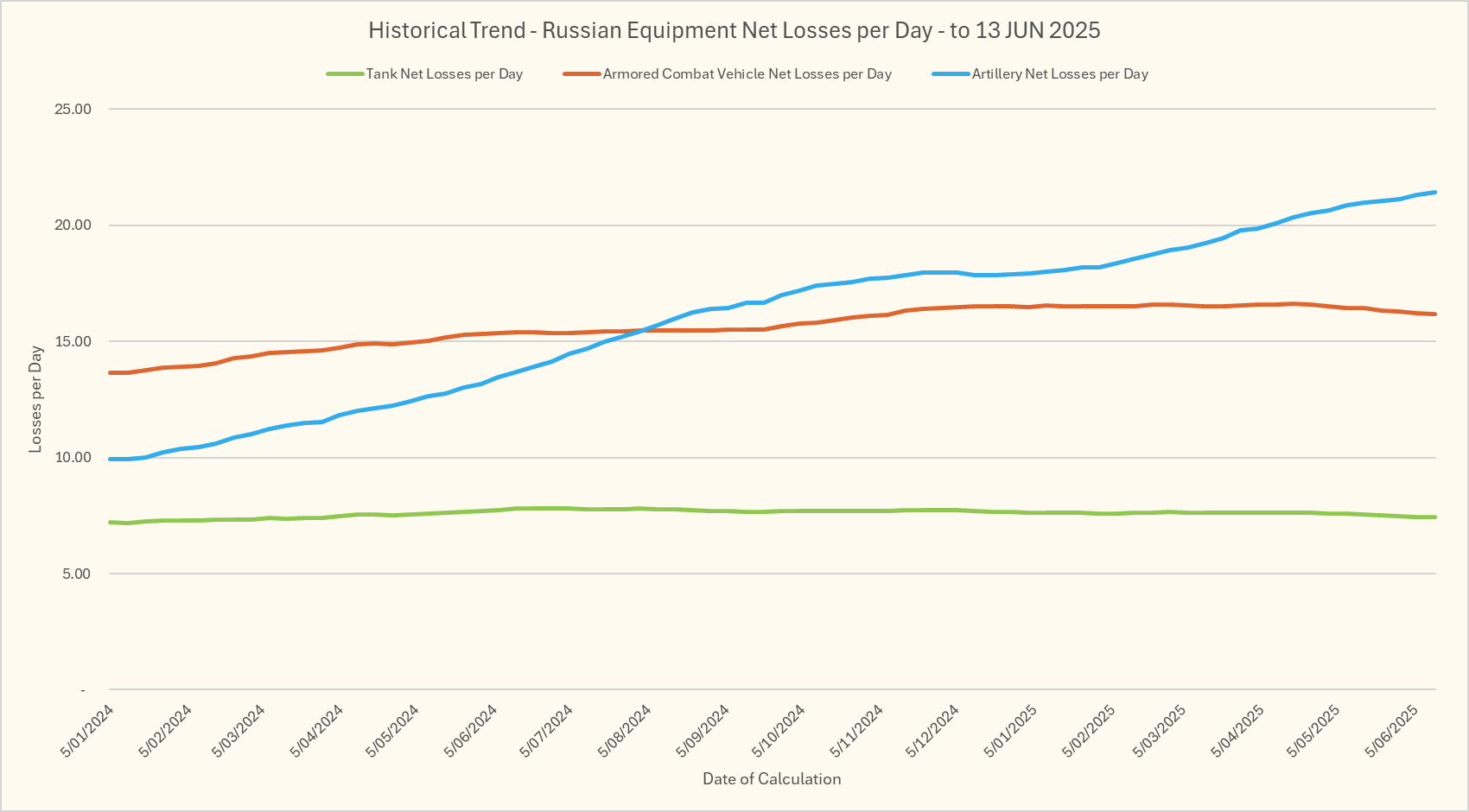Click the 5/01/2024 date axis label
The width and height of the screenshot is (1469, 812).
[87, 731]
